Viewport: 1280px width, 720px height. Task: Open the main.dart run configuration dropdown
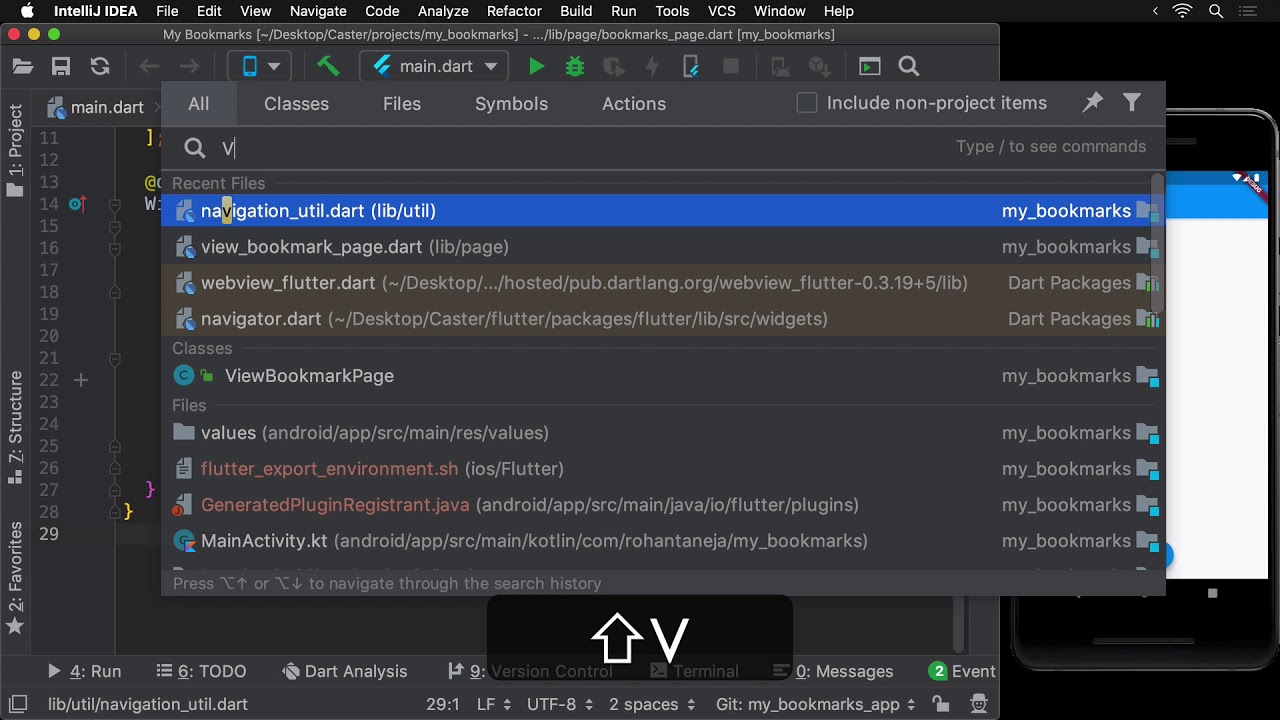[x=435, y=67]
